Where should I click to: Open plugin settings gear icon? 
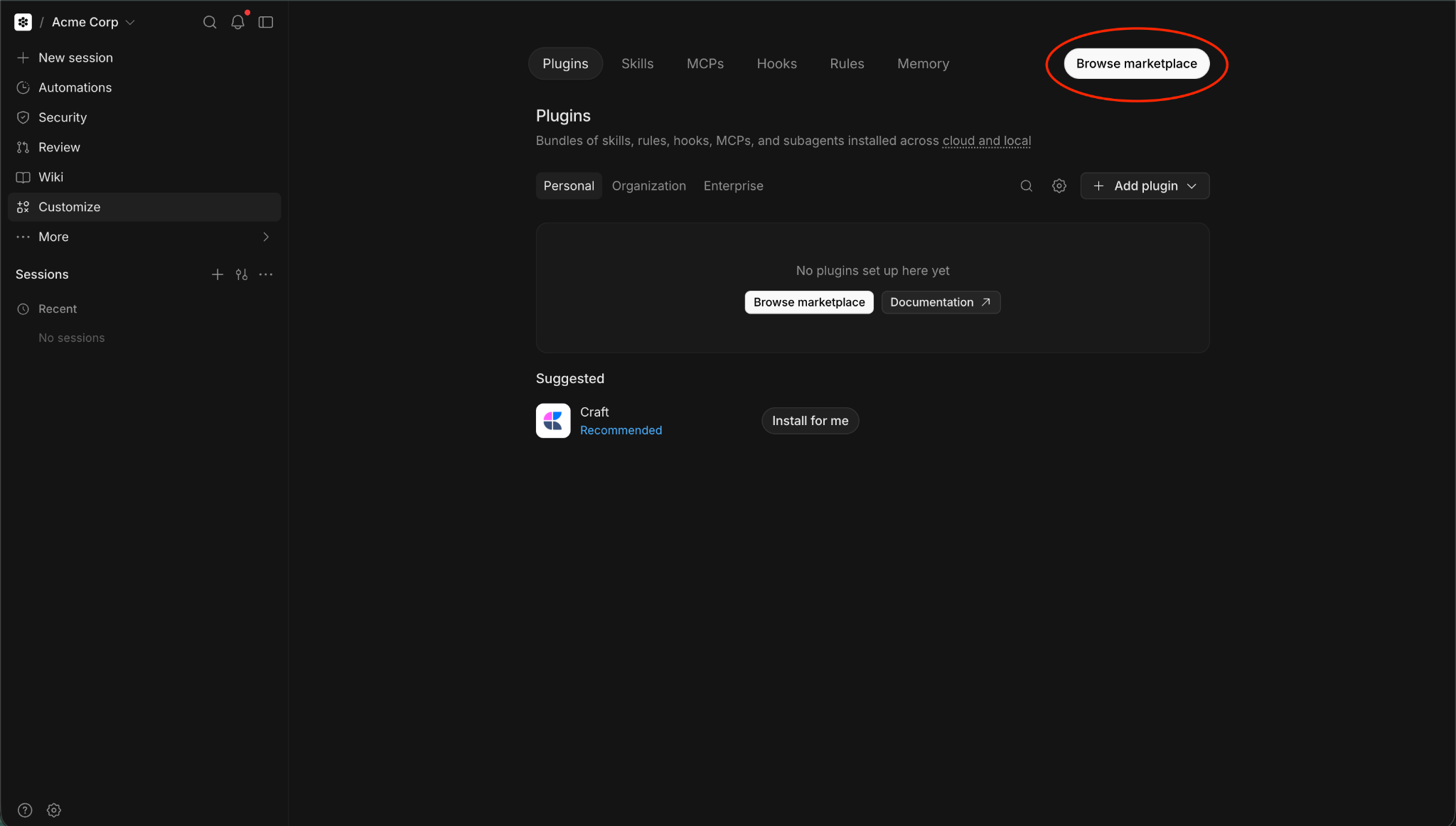pyautogui.click(x=1059, y=186)
